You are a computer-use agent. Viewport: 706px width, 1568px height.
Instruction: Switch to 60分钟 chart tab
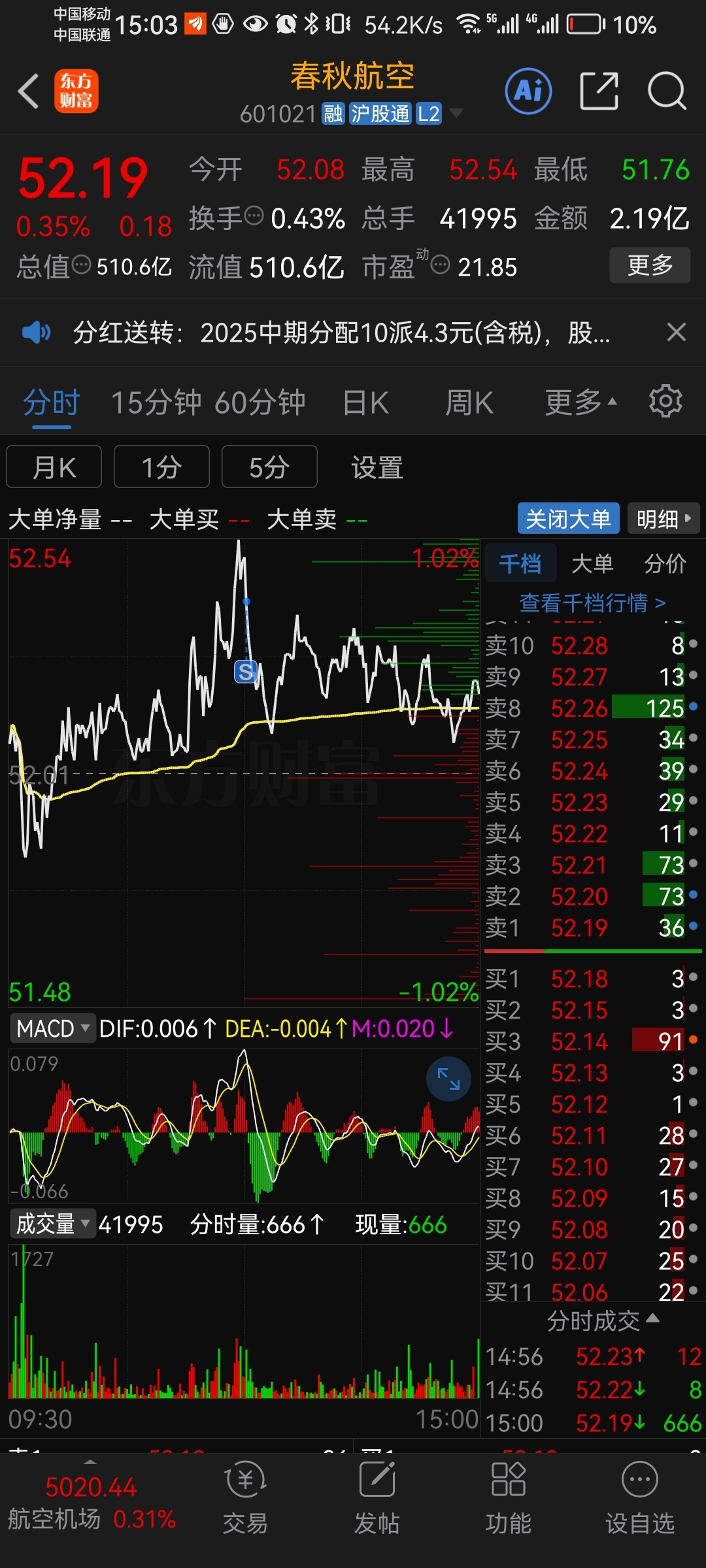point(260,402)
